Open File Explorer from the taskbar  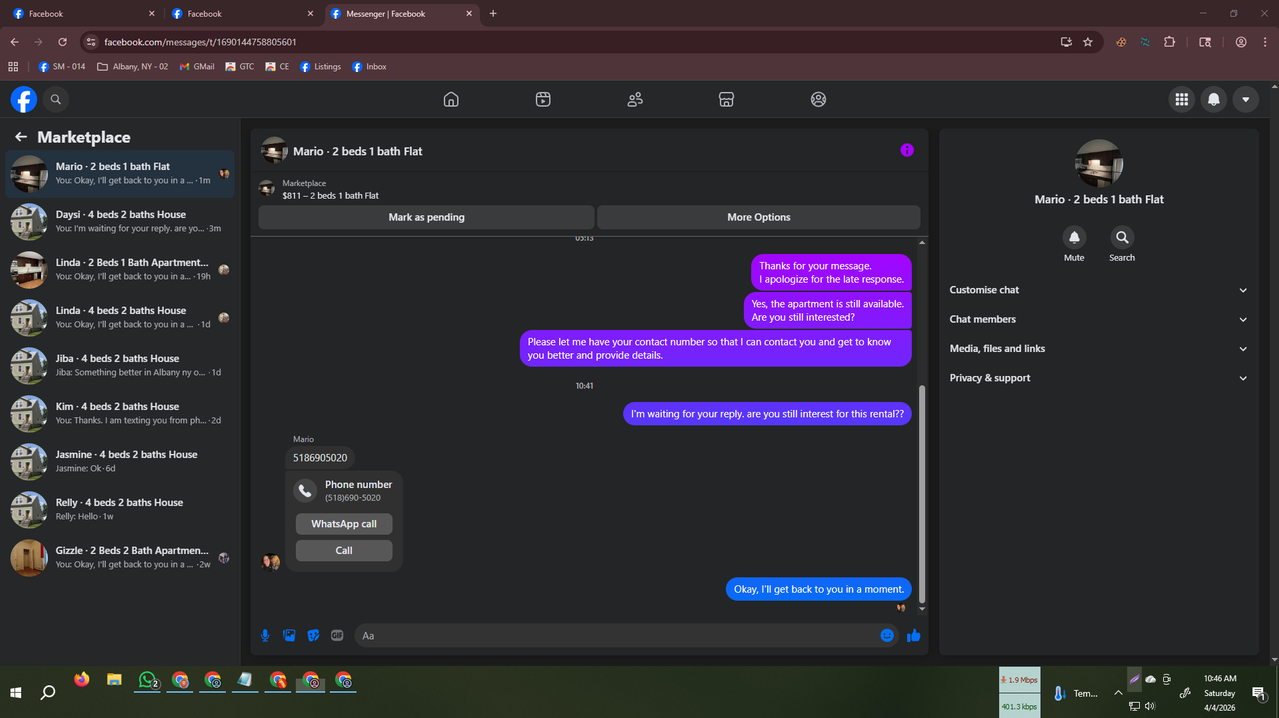[114, 680]
